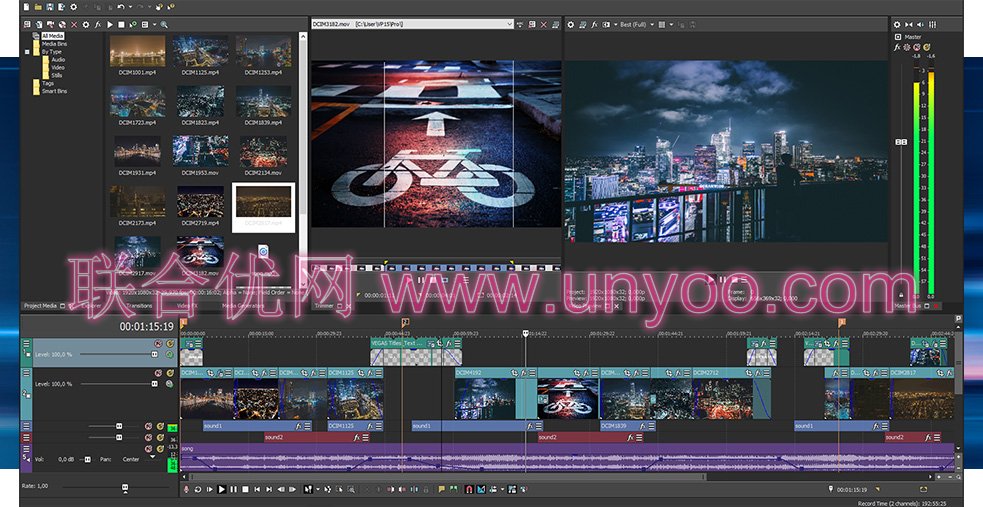Image resolution: width=983 pixels, height=507 pixels.
Task: Open event FX on DCIM4192 clip
Action: pos(523,372)
